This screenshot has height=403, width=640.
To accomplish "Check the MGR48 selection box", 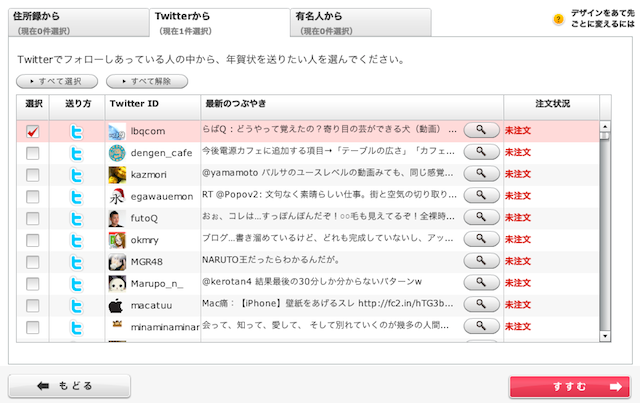I will 33,262.
